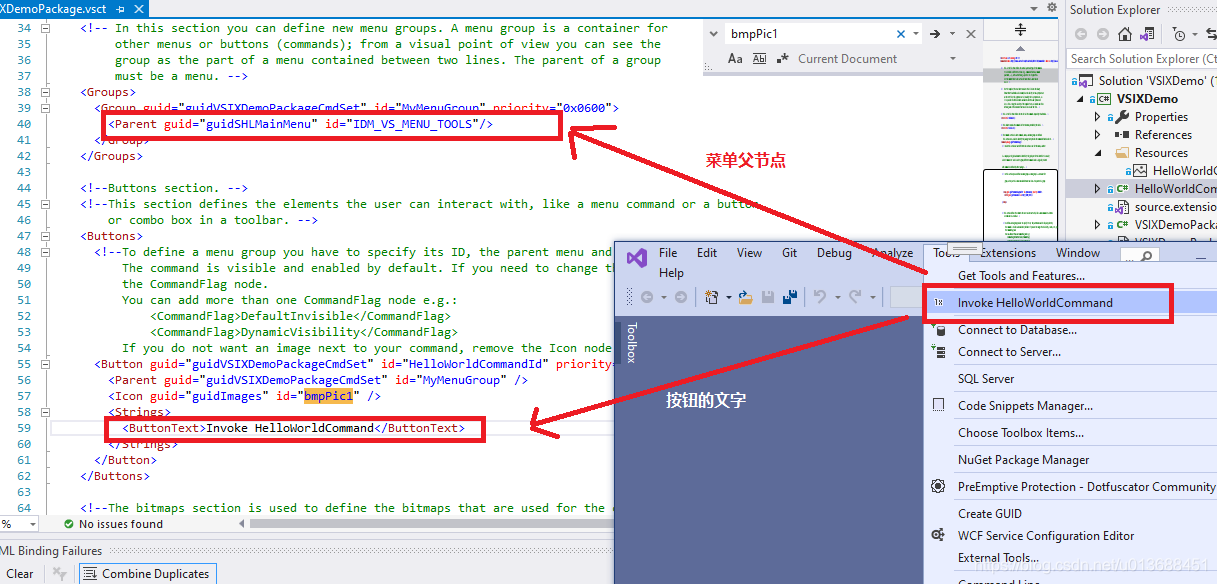Click Save toolbar icon
Screen dimensions: 1217x584
[768, 297]
